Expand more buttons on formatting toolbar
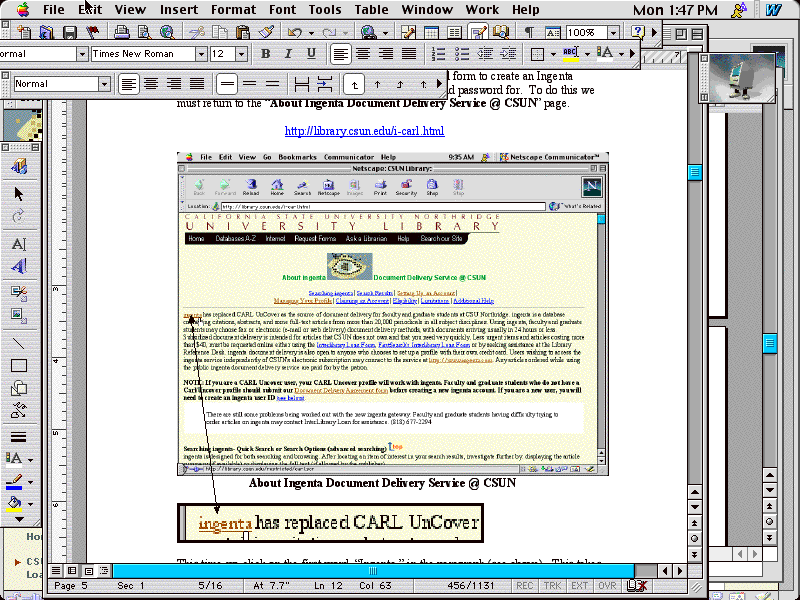800x600 pixels. click(x=633, y=53)
